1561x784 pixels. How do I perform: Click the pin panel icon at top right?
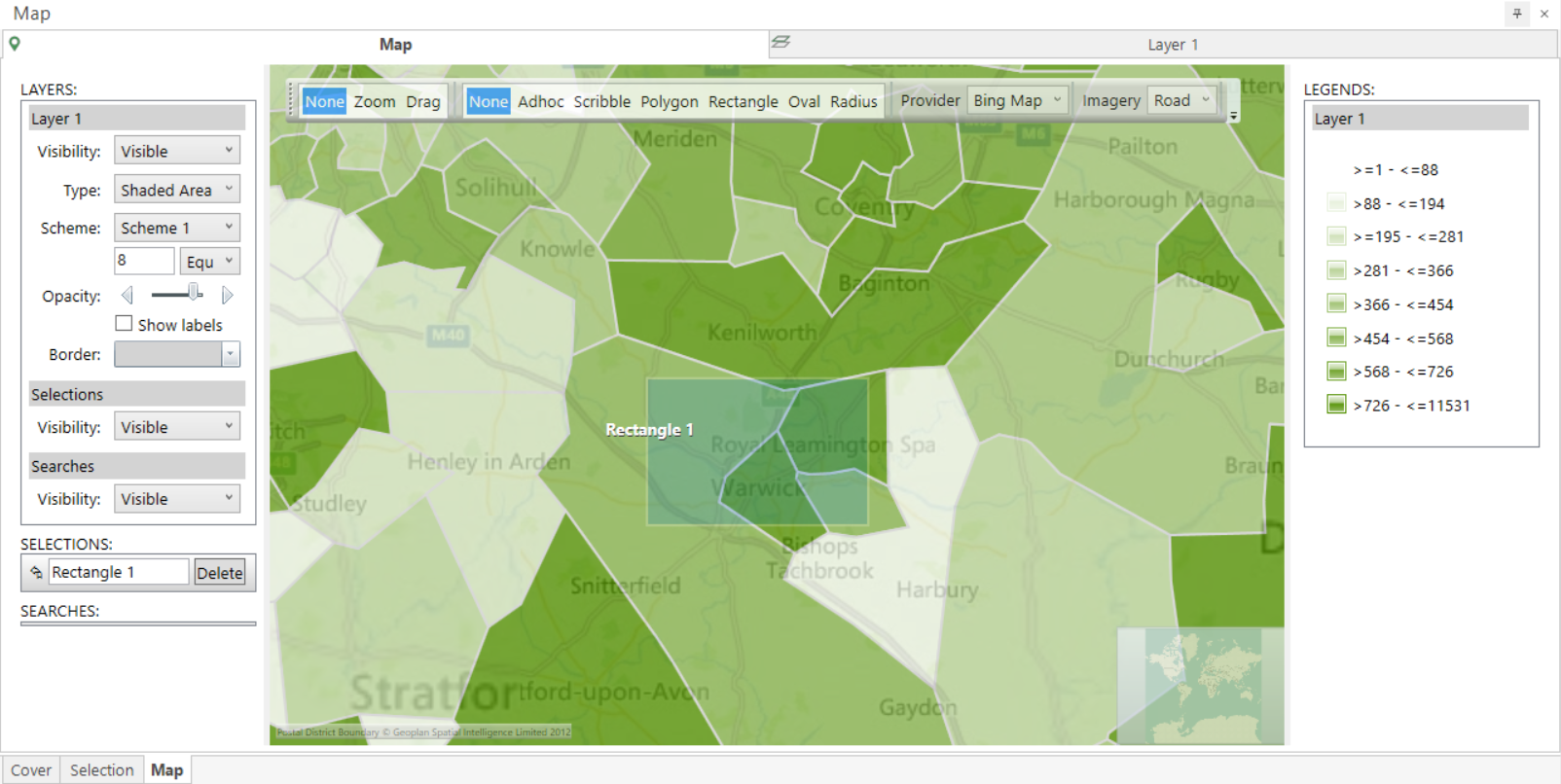(x=1517, y=14)
